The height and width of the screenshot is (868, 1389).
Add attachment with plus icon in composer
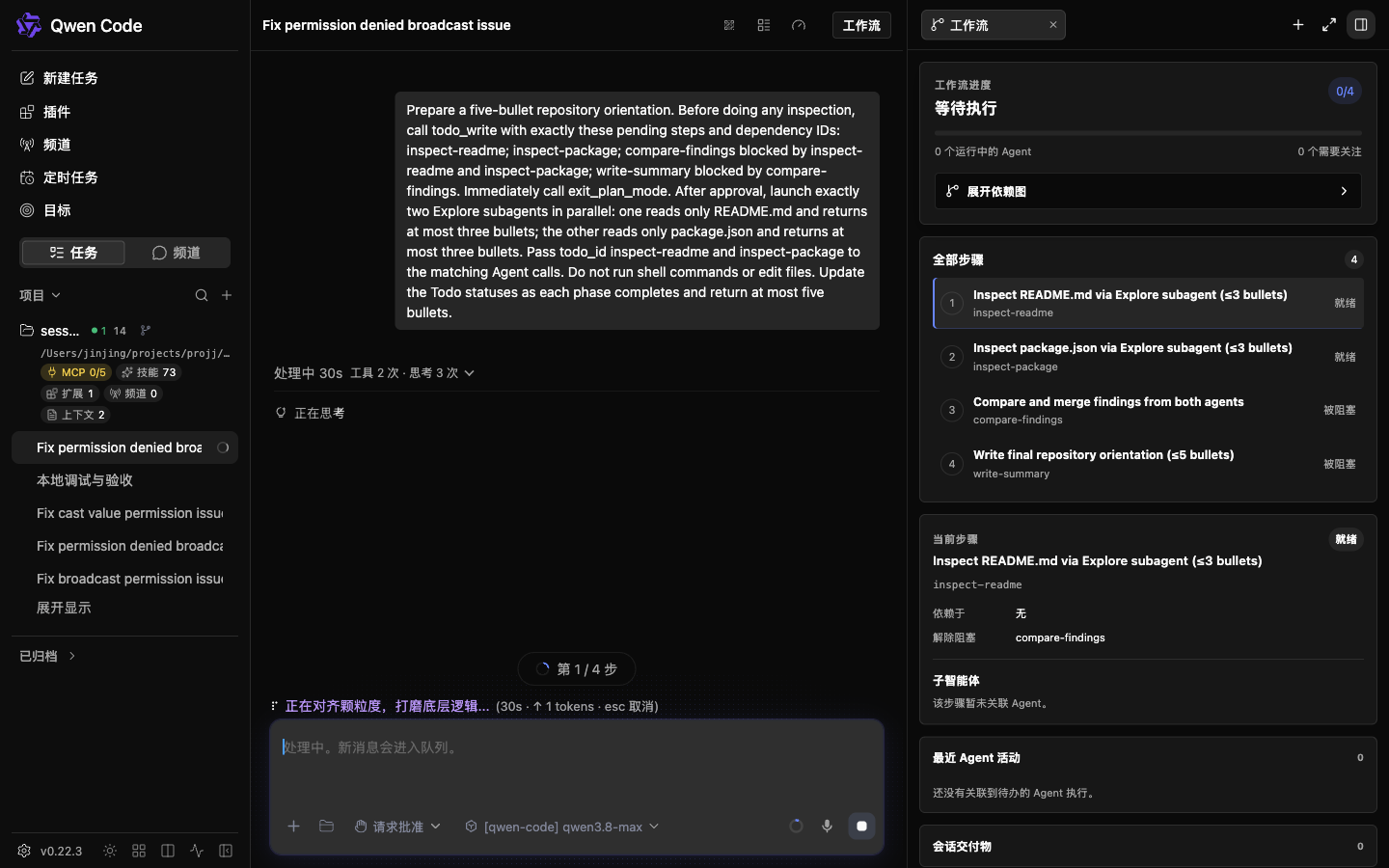(x=294, y=827)
